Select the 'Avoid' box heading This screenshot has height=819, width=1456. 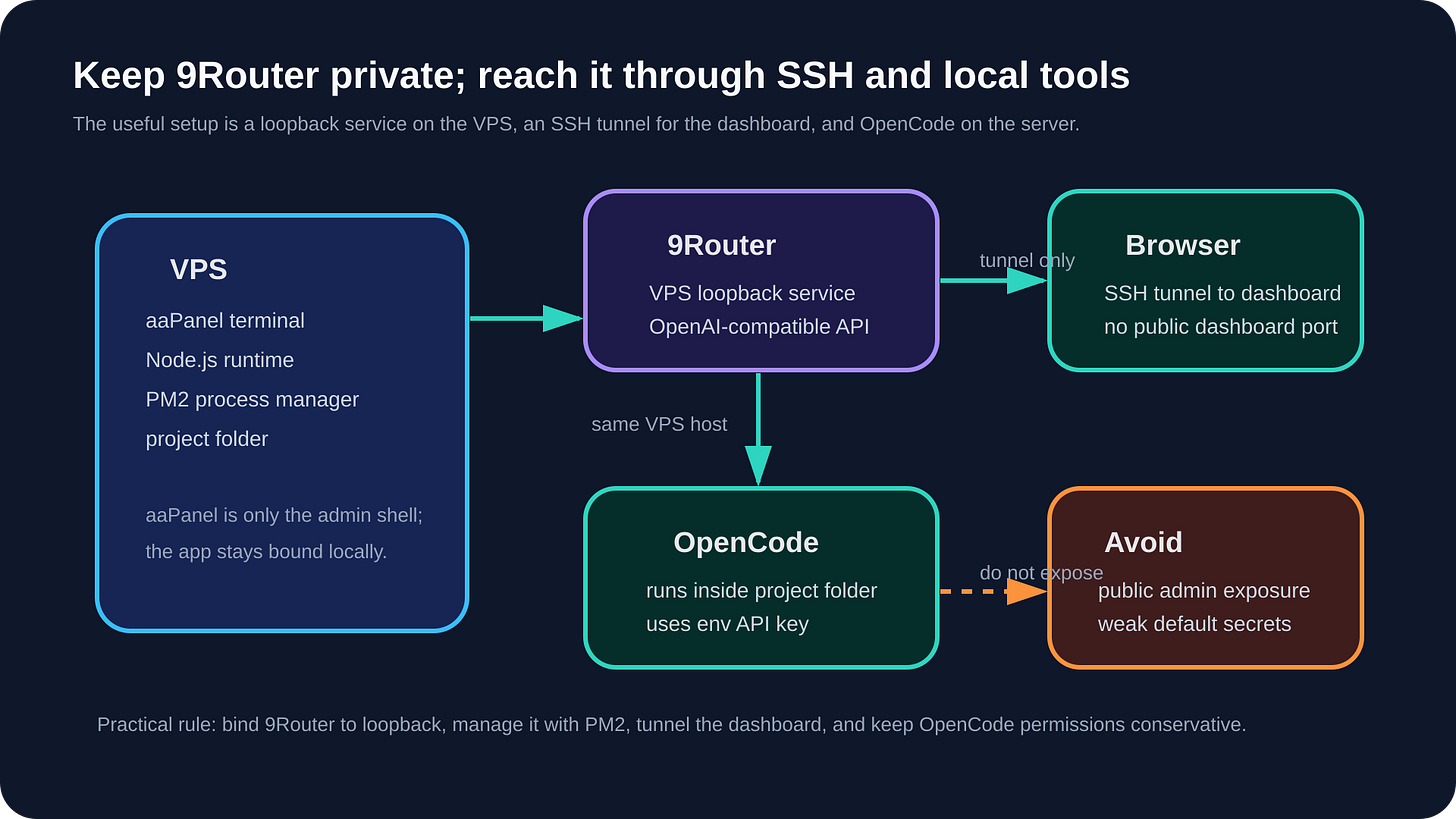pos(1143,543)
